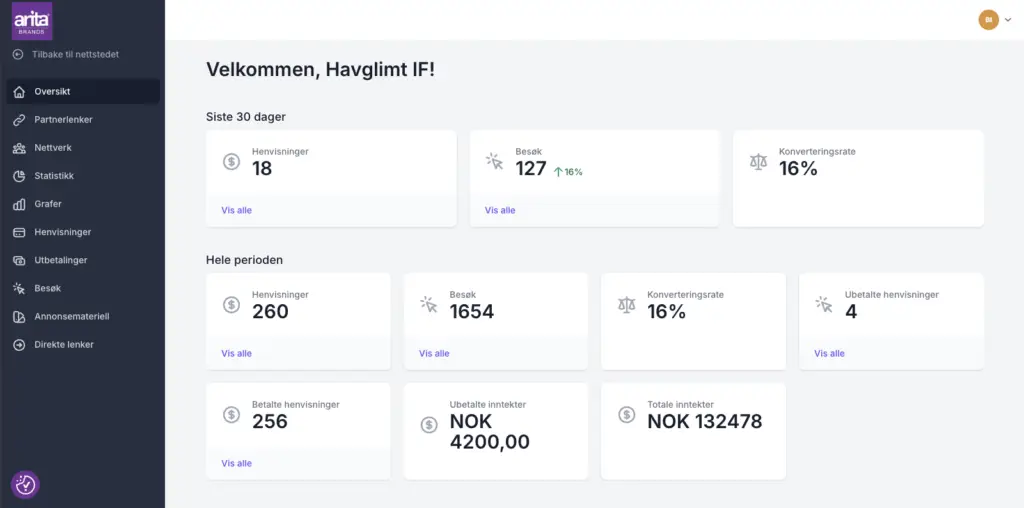Click the Arita Brands logo

pos(32,20)
